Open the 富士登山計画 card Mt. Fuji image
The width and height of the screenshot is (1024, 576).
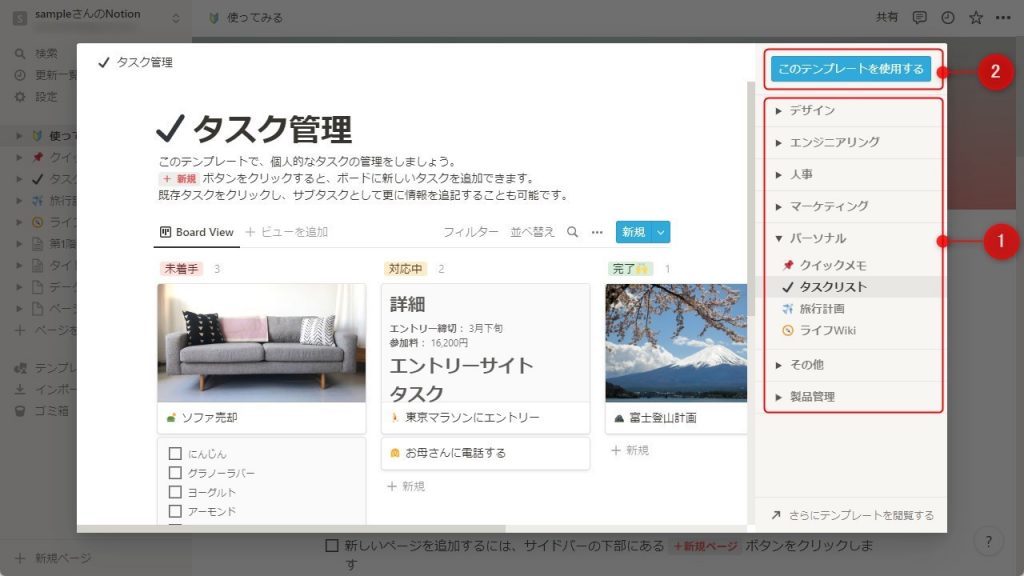676,342
